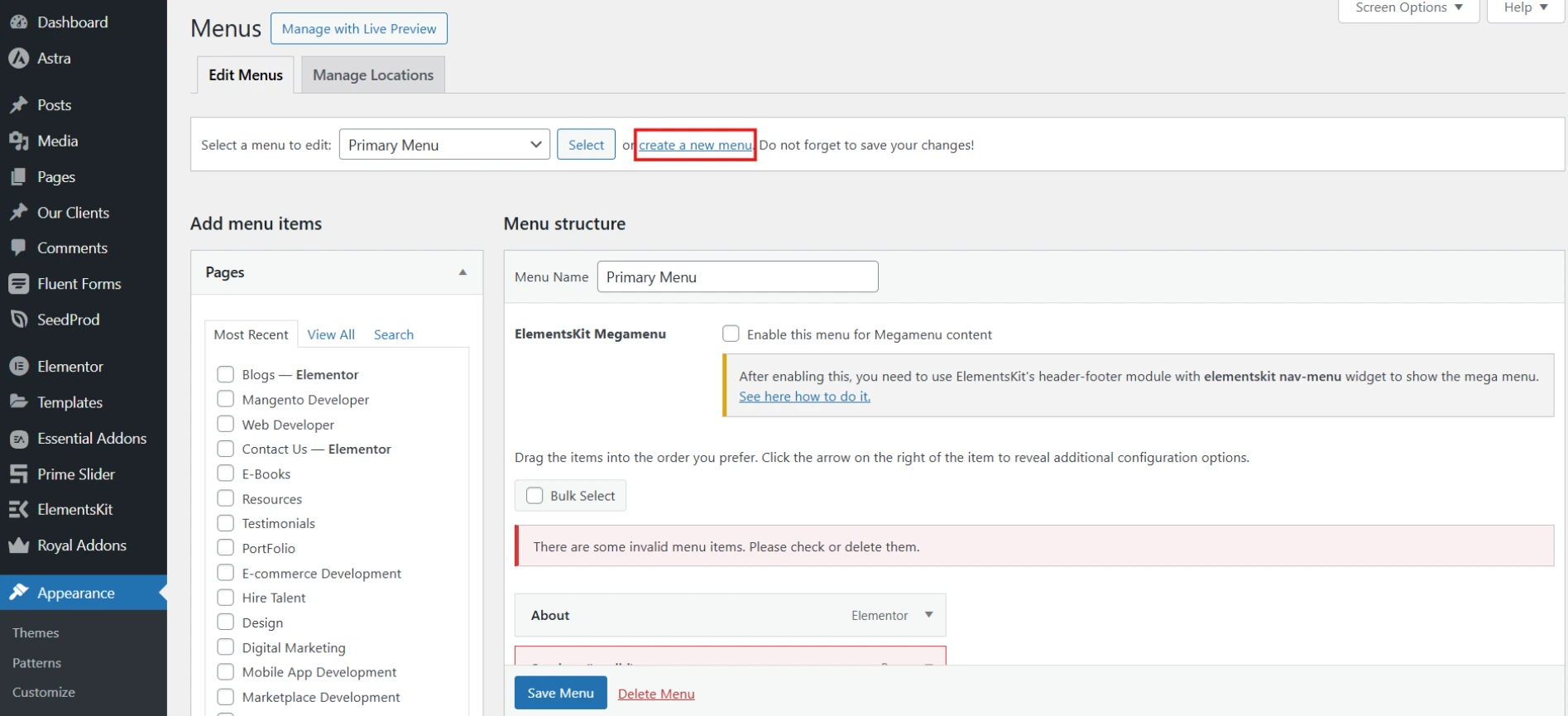Open the Primary Menu selection dropdown

[444, 145]
